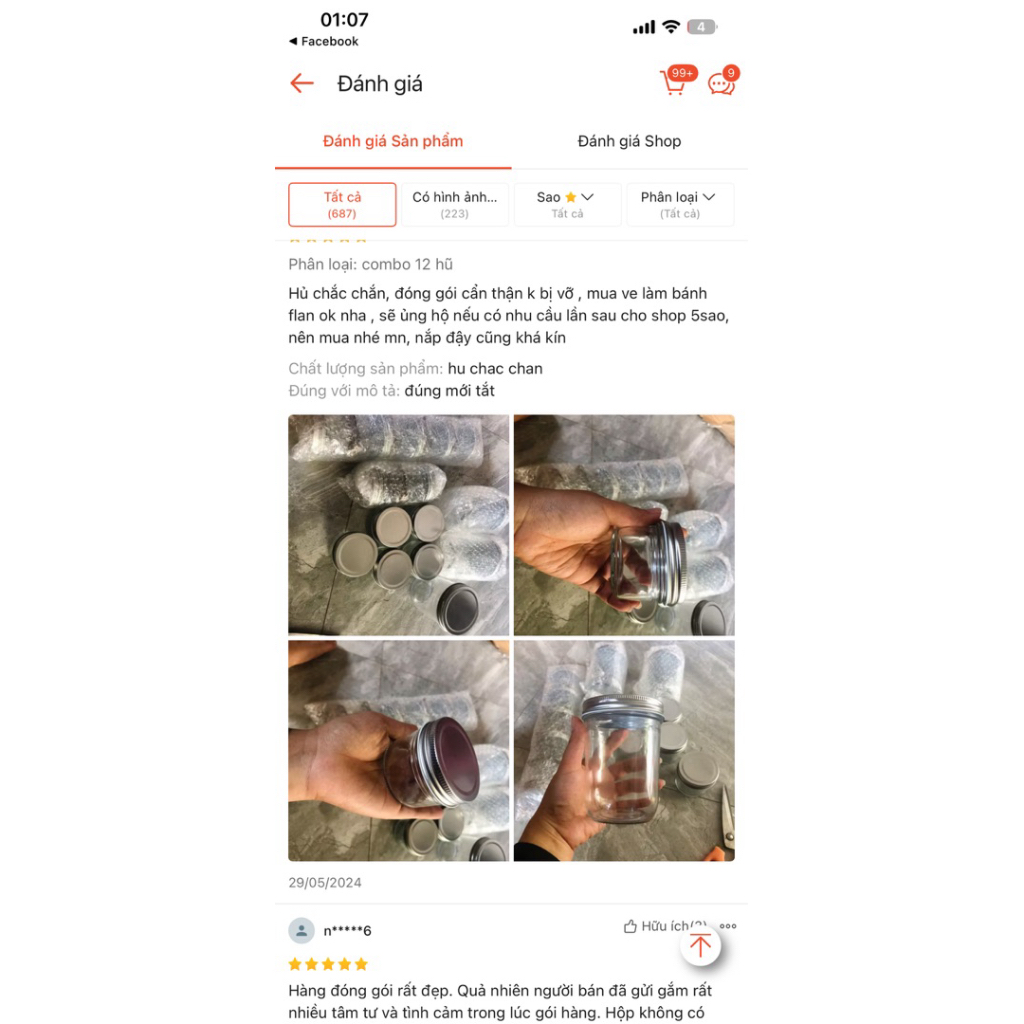1024x1024 pixels.
Task: Tap the five-star rating of n*****6 review
Action: click(328, 964)
